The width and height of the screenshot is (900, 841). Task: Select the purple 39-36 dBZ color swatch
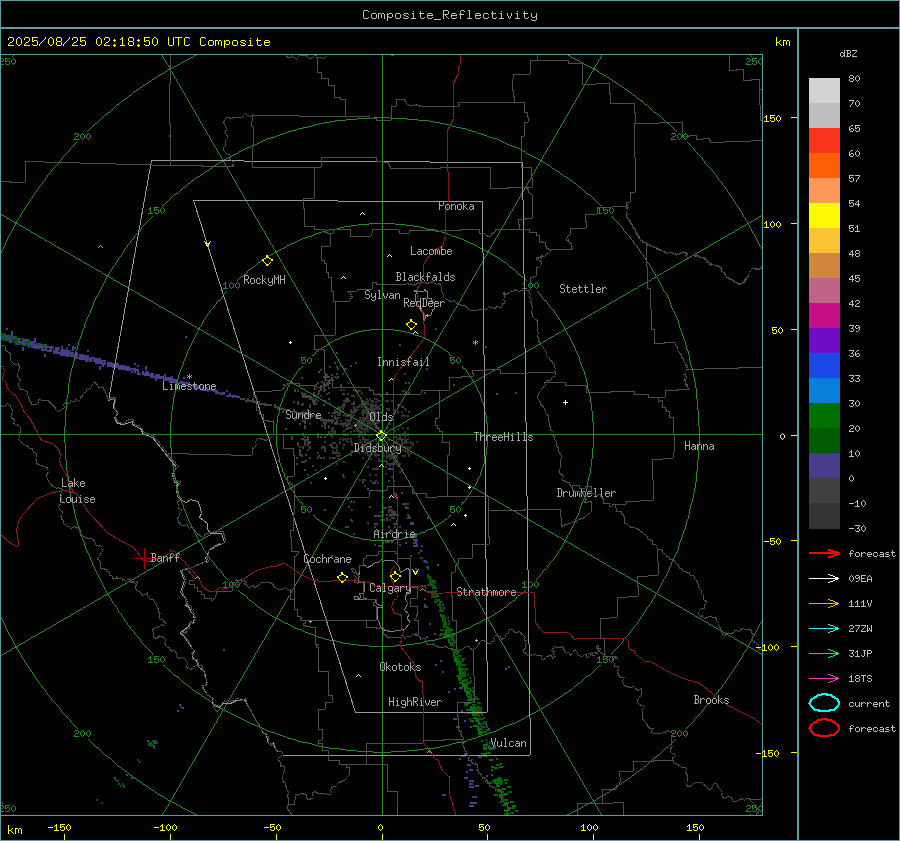pos(824,340)
